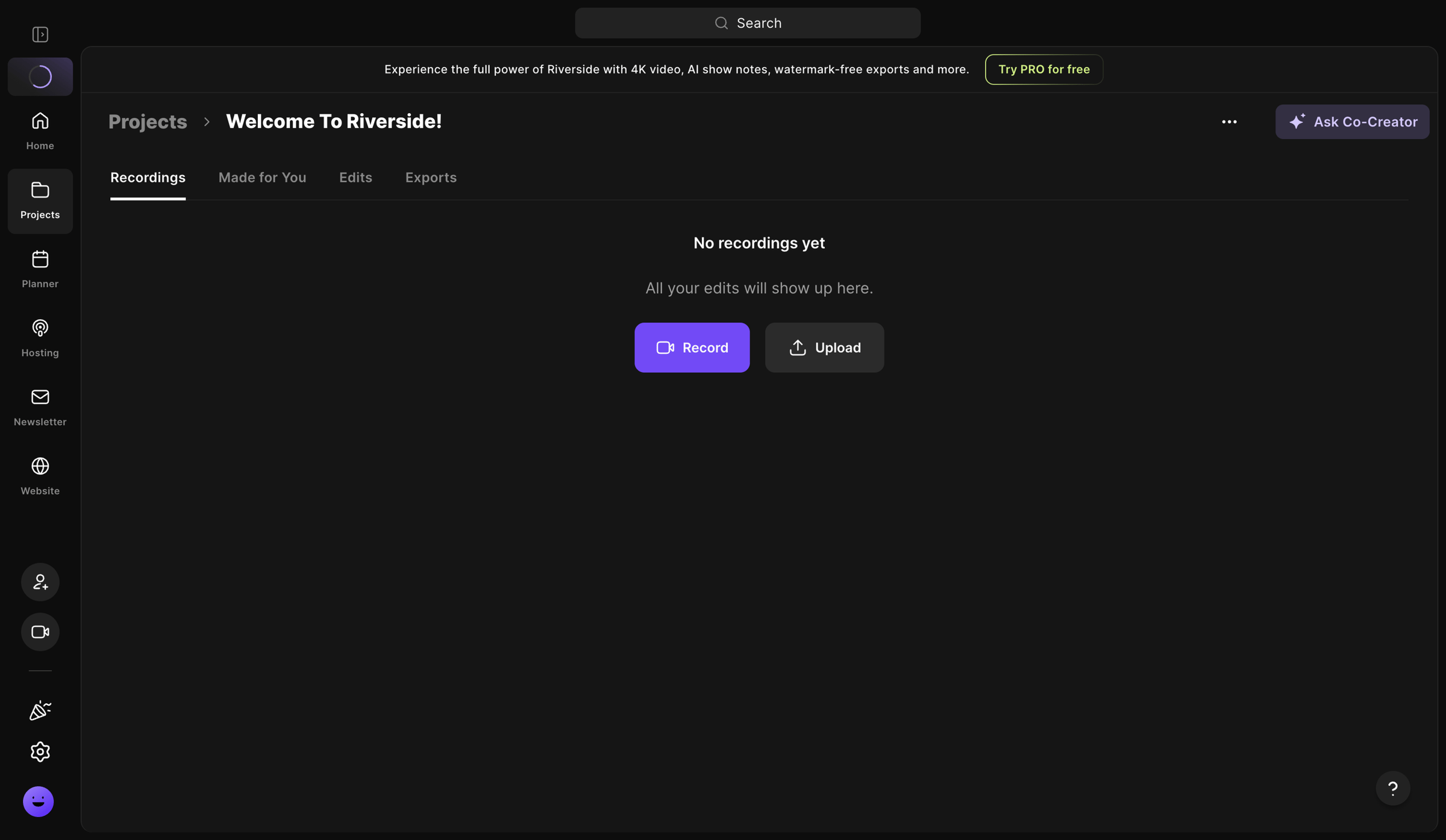Viewport: 1446px width, 840px height.
Task: Open the project more options menu
Action: (1229, 122)
